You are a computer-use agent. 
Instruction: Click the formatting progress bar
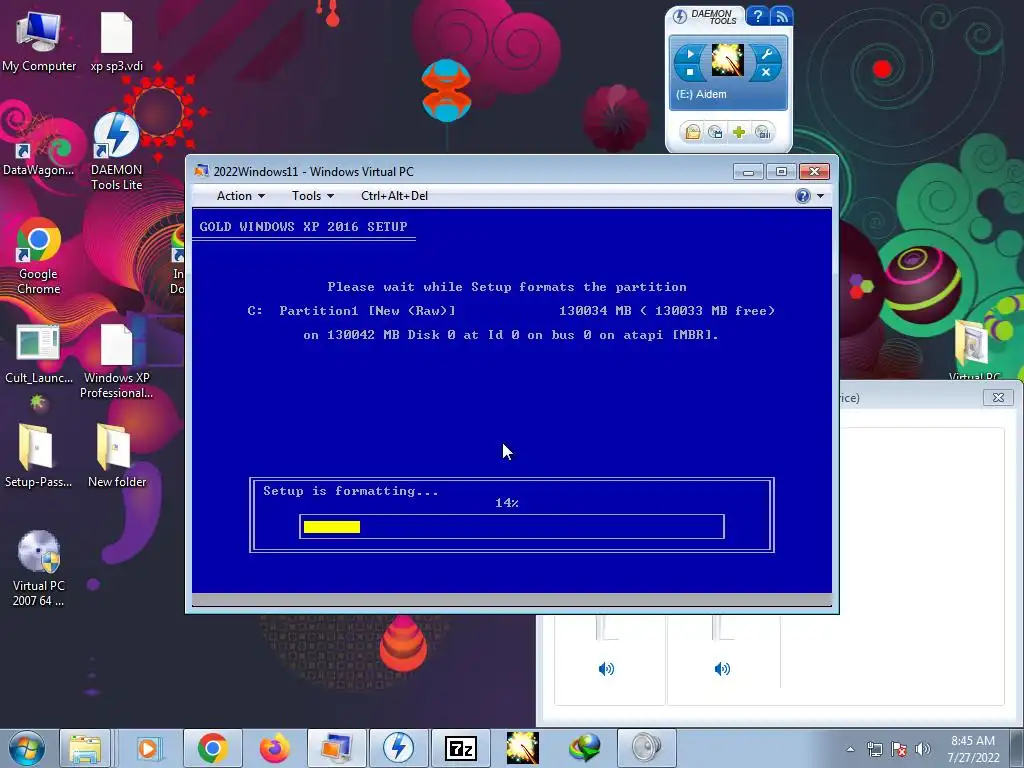pos(512,526)
